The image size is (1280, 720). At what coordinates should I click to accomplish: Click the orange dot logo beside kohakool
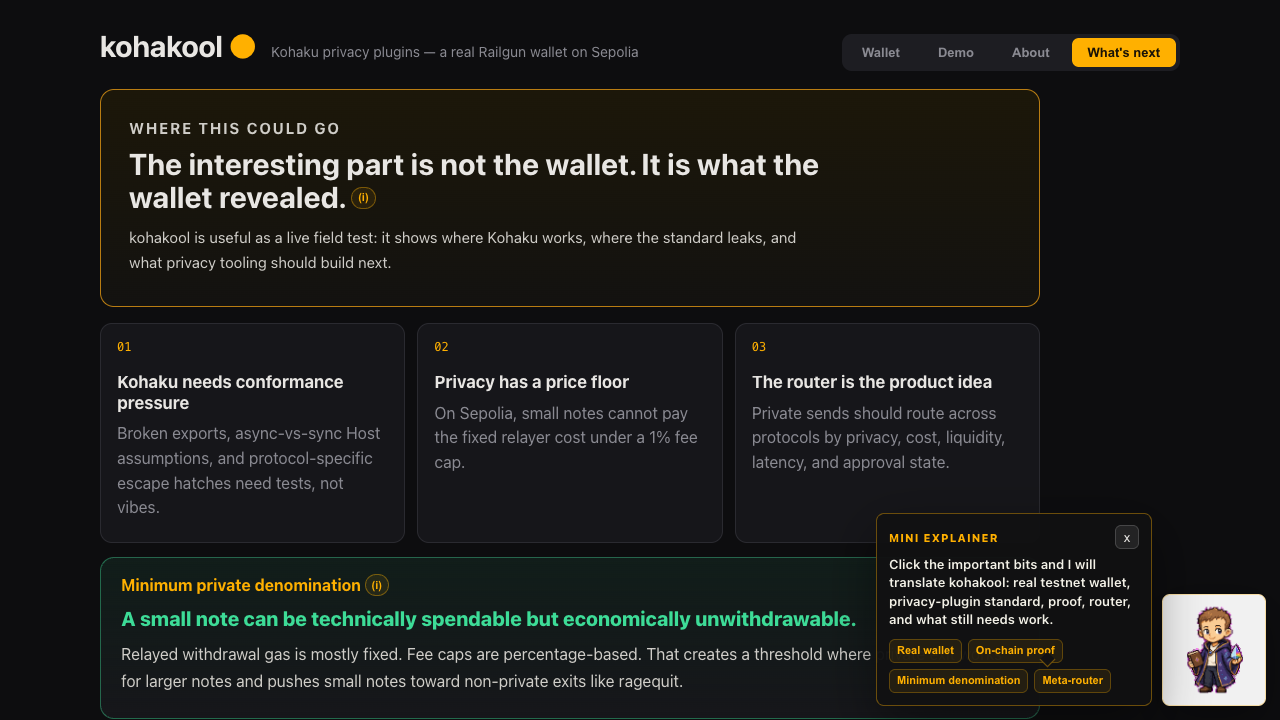pos(243,47)
